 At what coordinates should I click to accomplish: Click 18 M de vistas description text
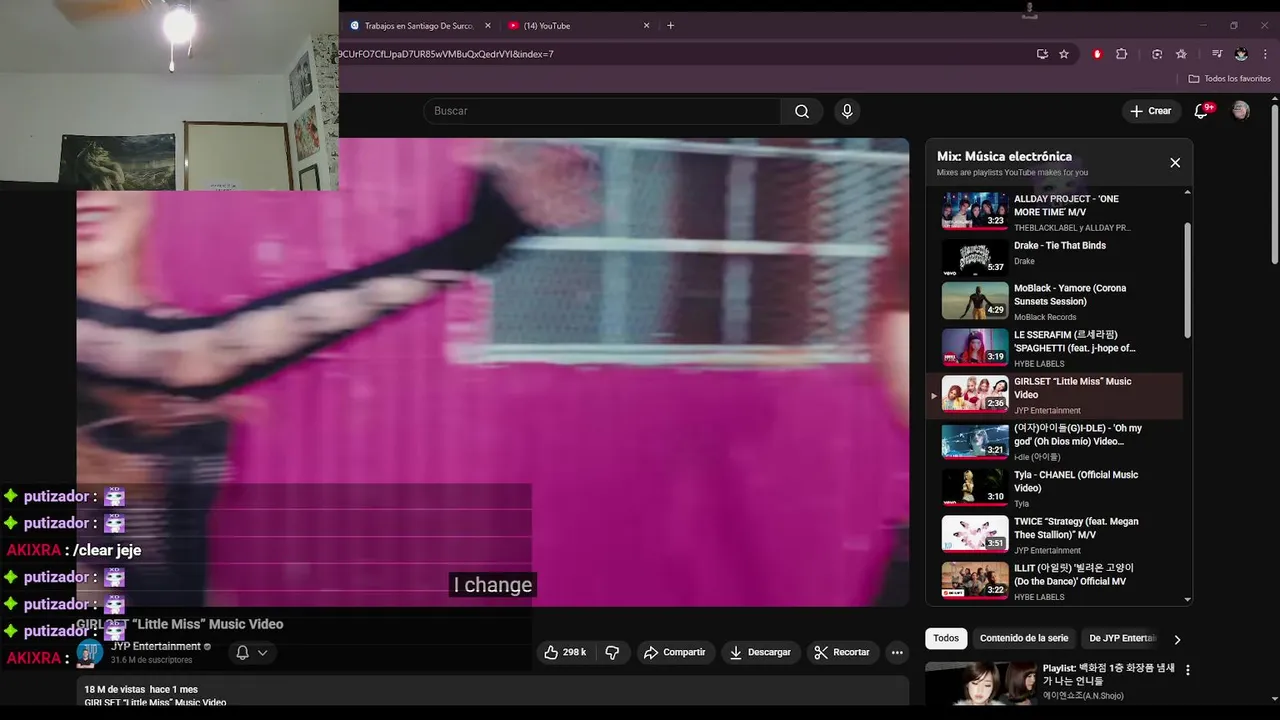(x=141, y=690)
